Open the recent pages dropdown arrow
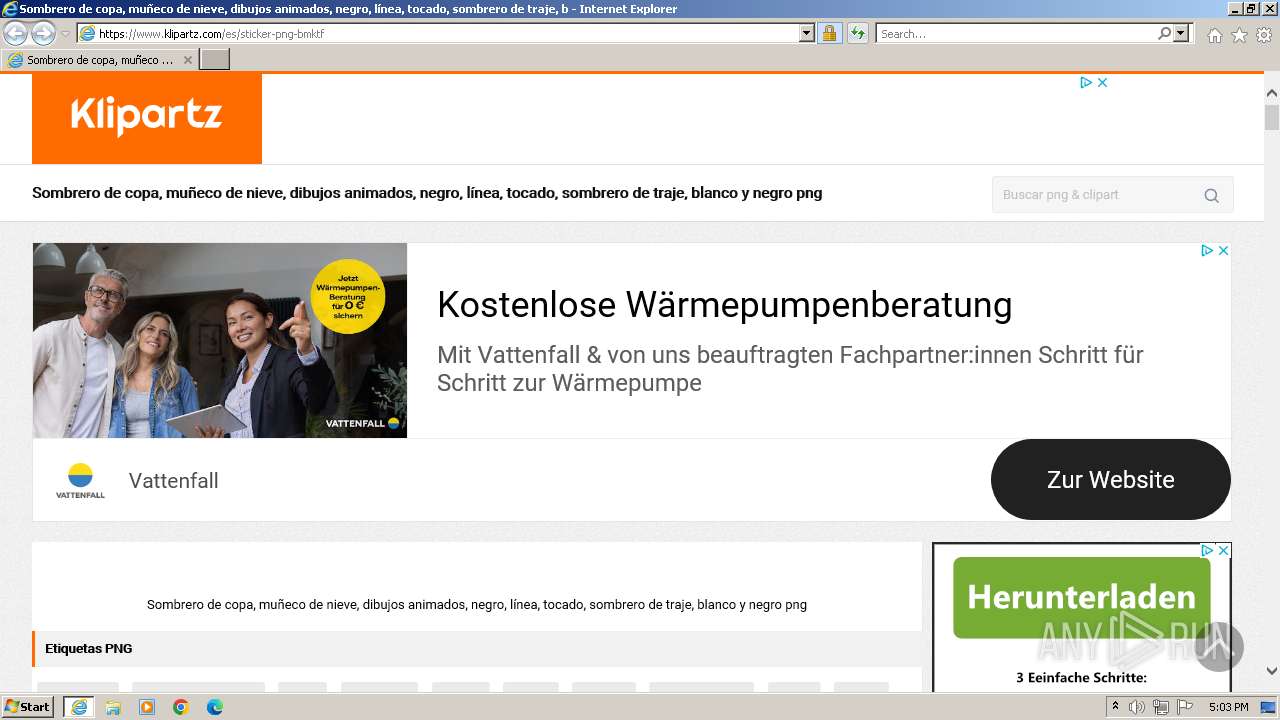The width and height of the screenshot is (1280, 720). pos(66,34)
